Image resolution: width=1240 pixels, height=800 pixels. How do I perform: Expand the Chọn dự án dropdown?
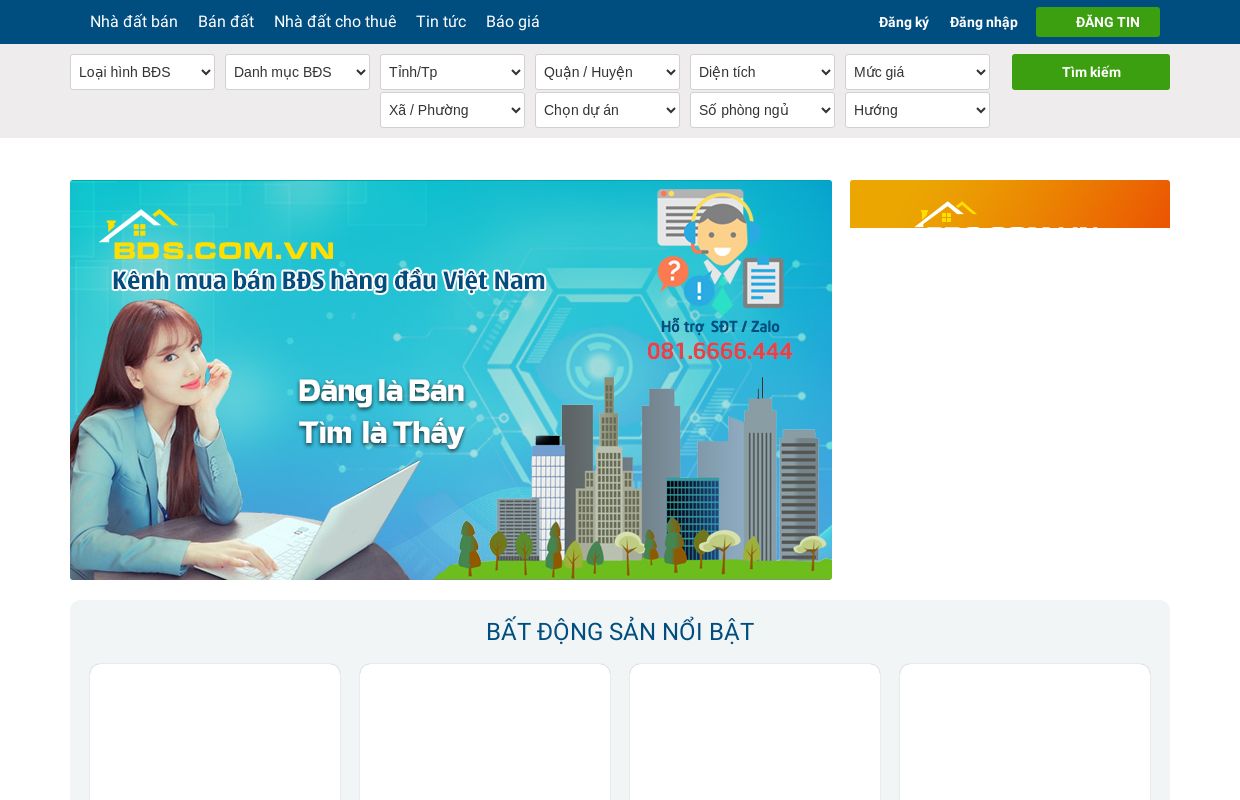pos(607,110)
